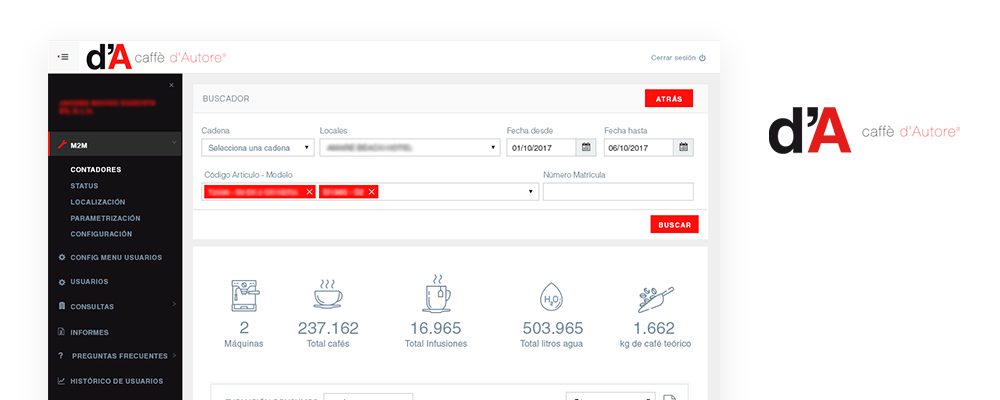Click the tea mug Total Infusiones icon

click(436, 295)
